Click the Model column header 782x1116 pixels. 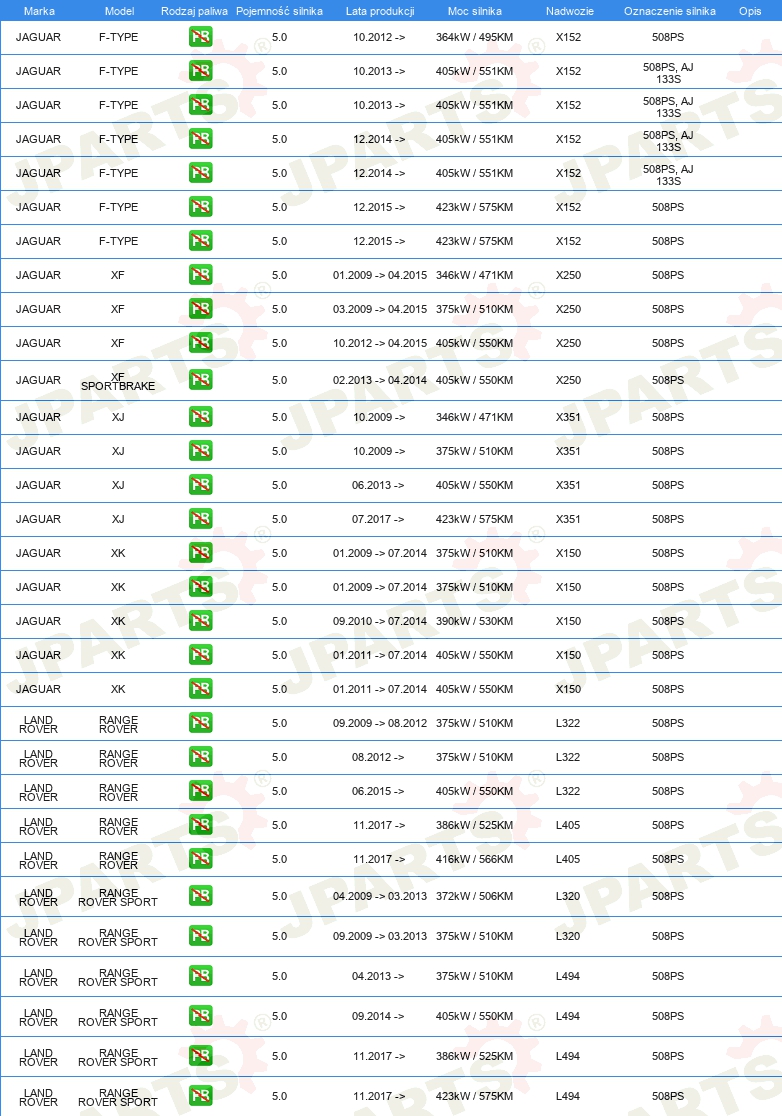pos(120,11)
